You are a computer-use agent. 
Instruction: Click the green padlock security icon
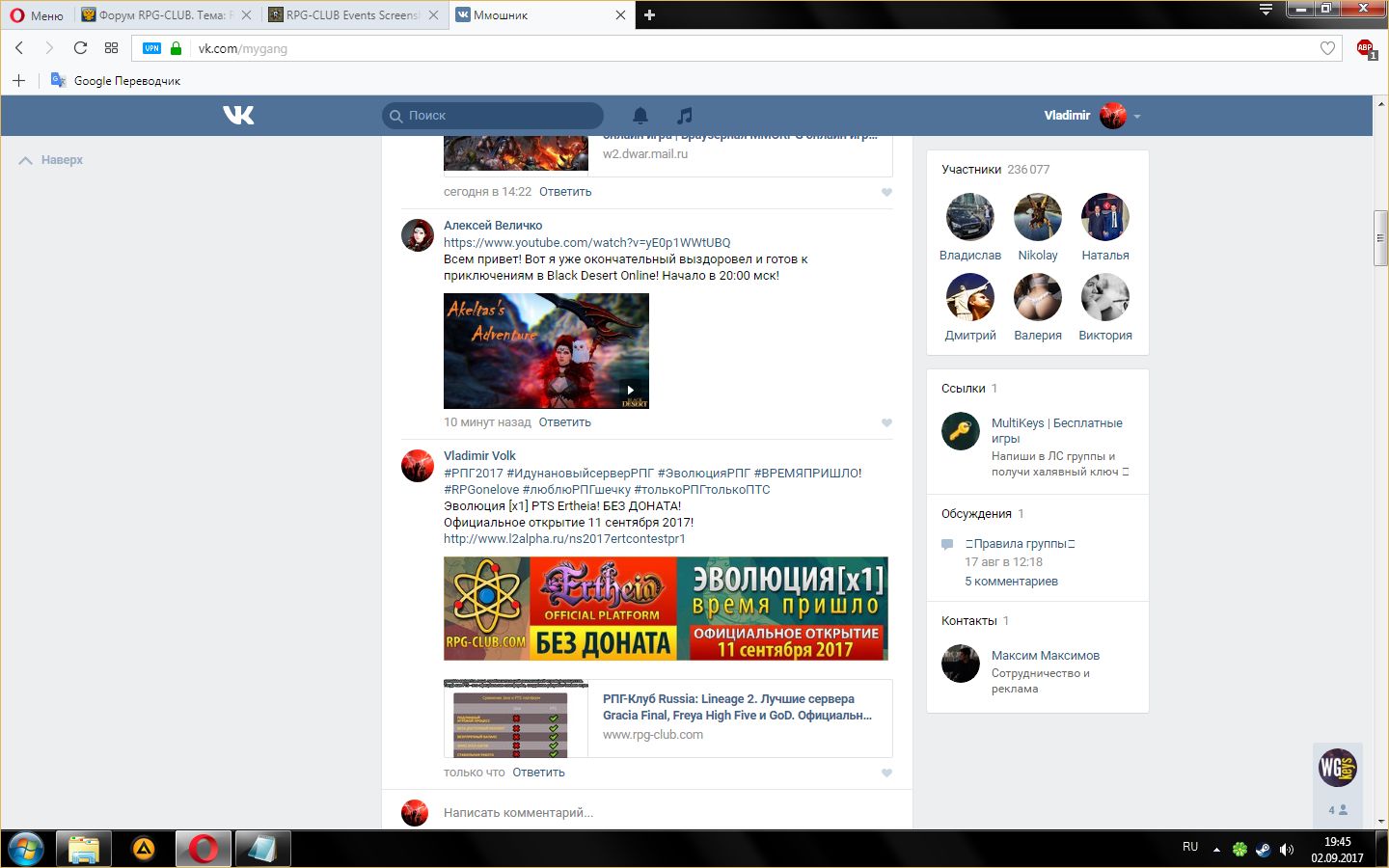(x=176, y=48)
